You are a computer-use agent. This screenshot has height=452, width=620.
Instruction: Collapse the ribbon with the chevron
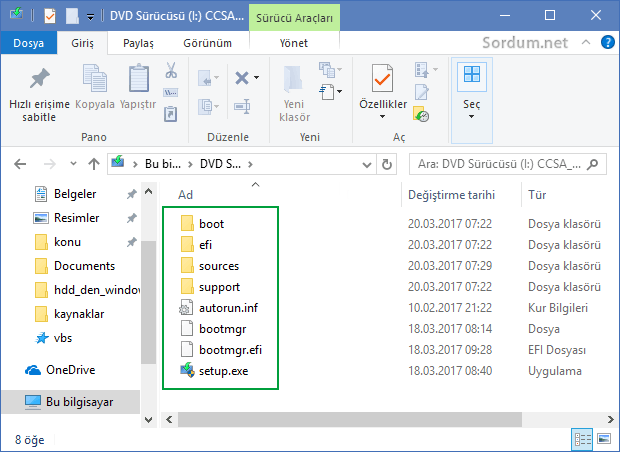pos(586,42)
